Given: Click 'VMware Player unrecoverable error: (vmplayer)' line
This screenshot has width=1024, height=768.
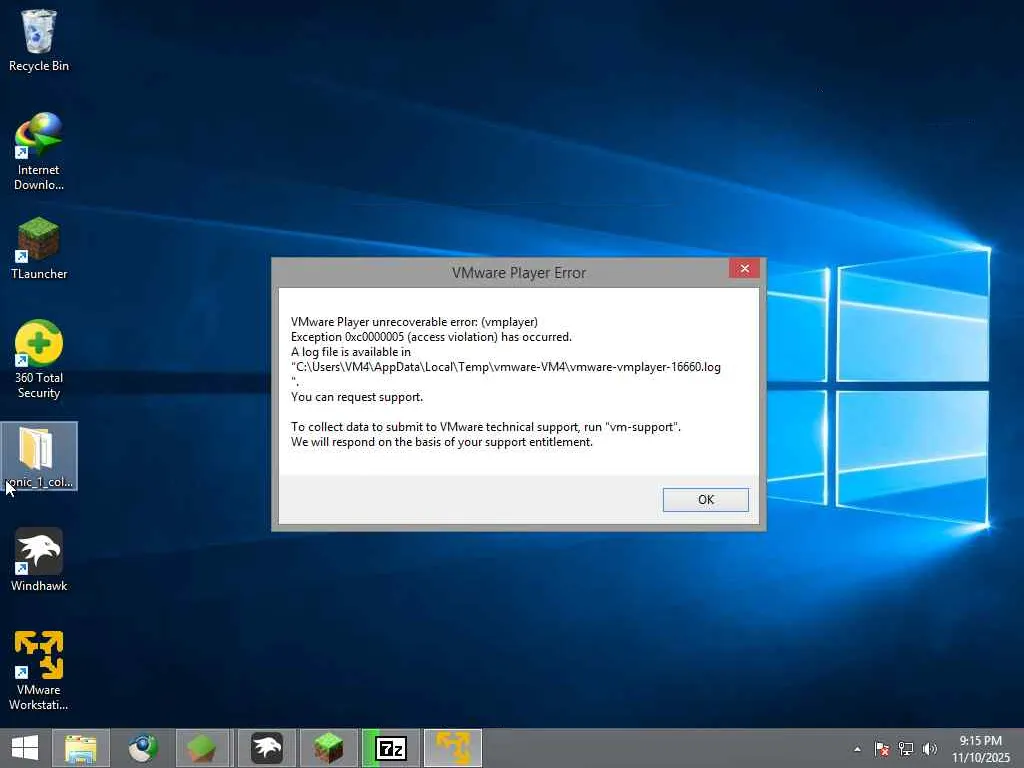Looking at the screenshot, I should pyautogui.click(x=414, y=322).
